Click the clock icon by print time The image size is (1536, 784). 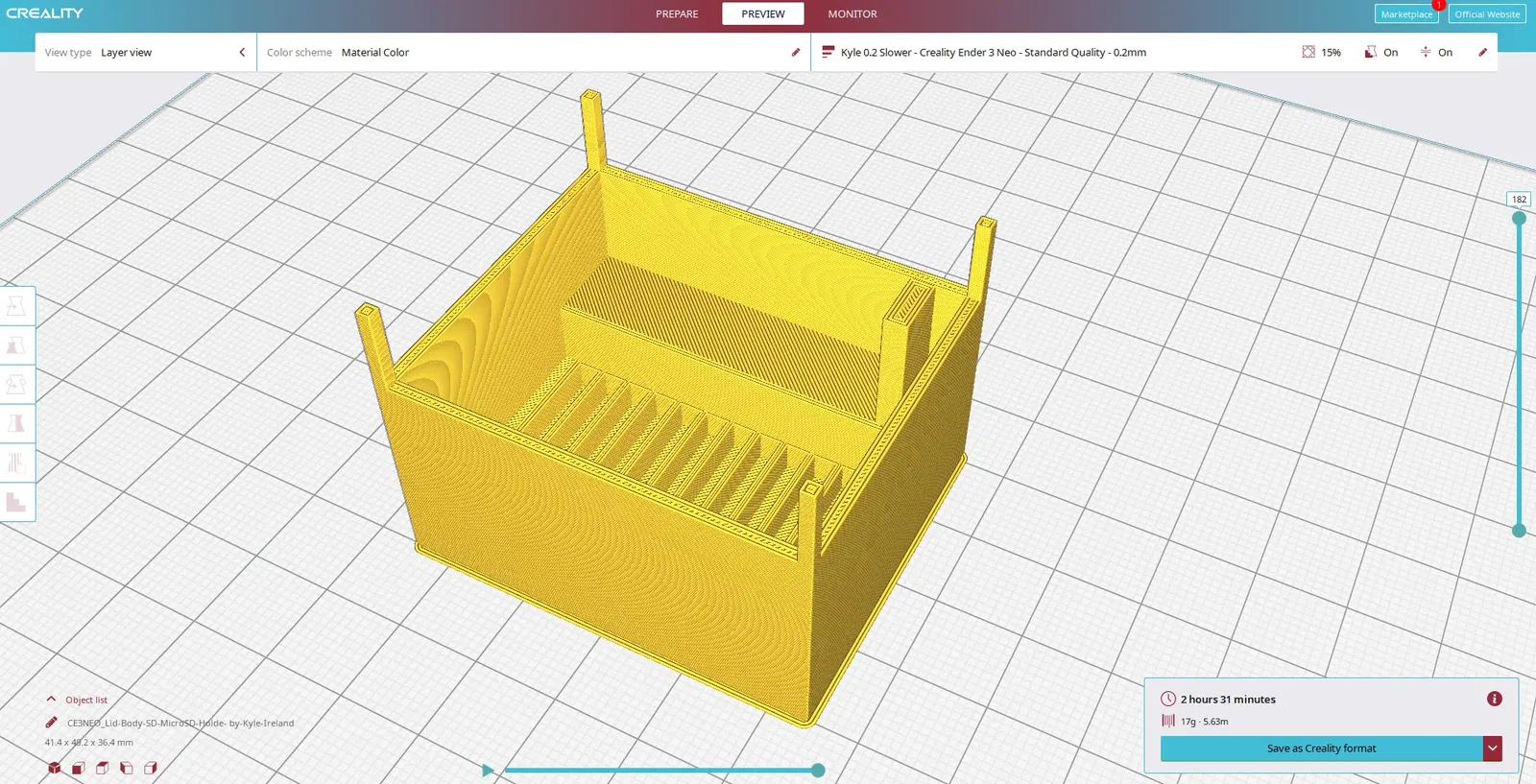(1168, 699)
